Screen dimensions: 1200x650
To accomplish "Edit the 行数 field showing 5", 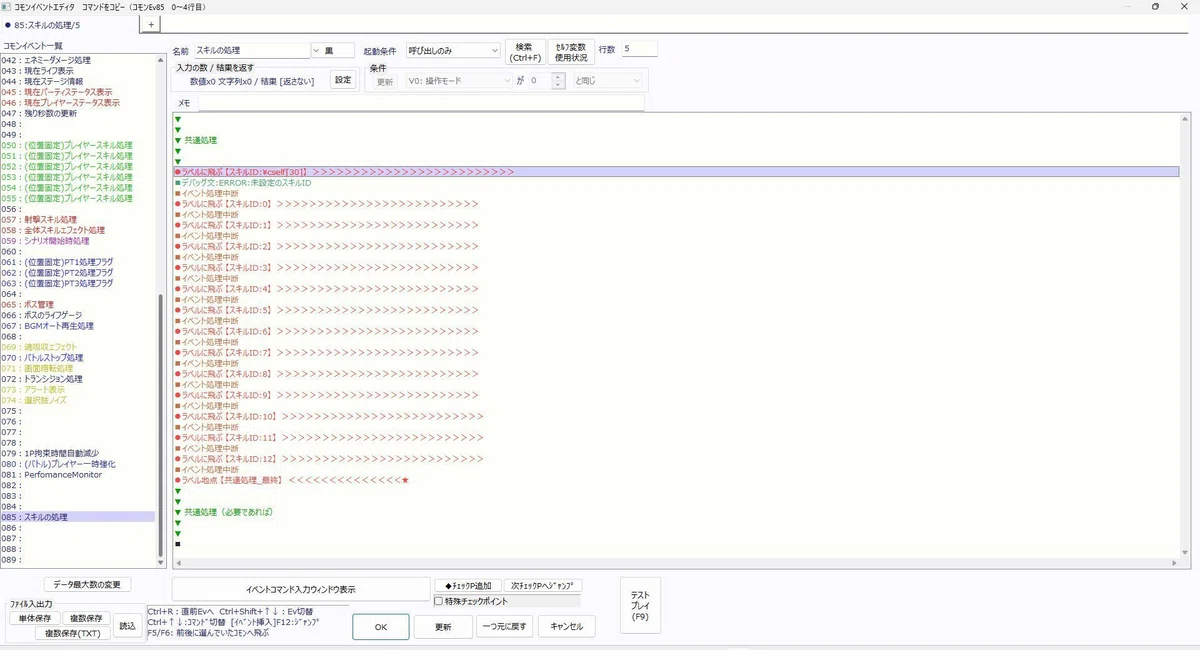I will point(639,49).
